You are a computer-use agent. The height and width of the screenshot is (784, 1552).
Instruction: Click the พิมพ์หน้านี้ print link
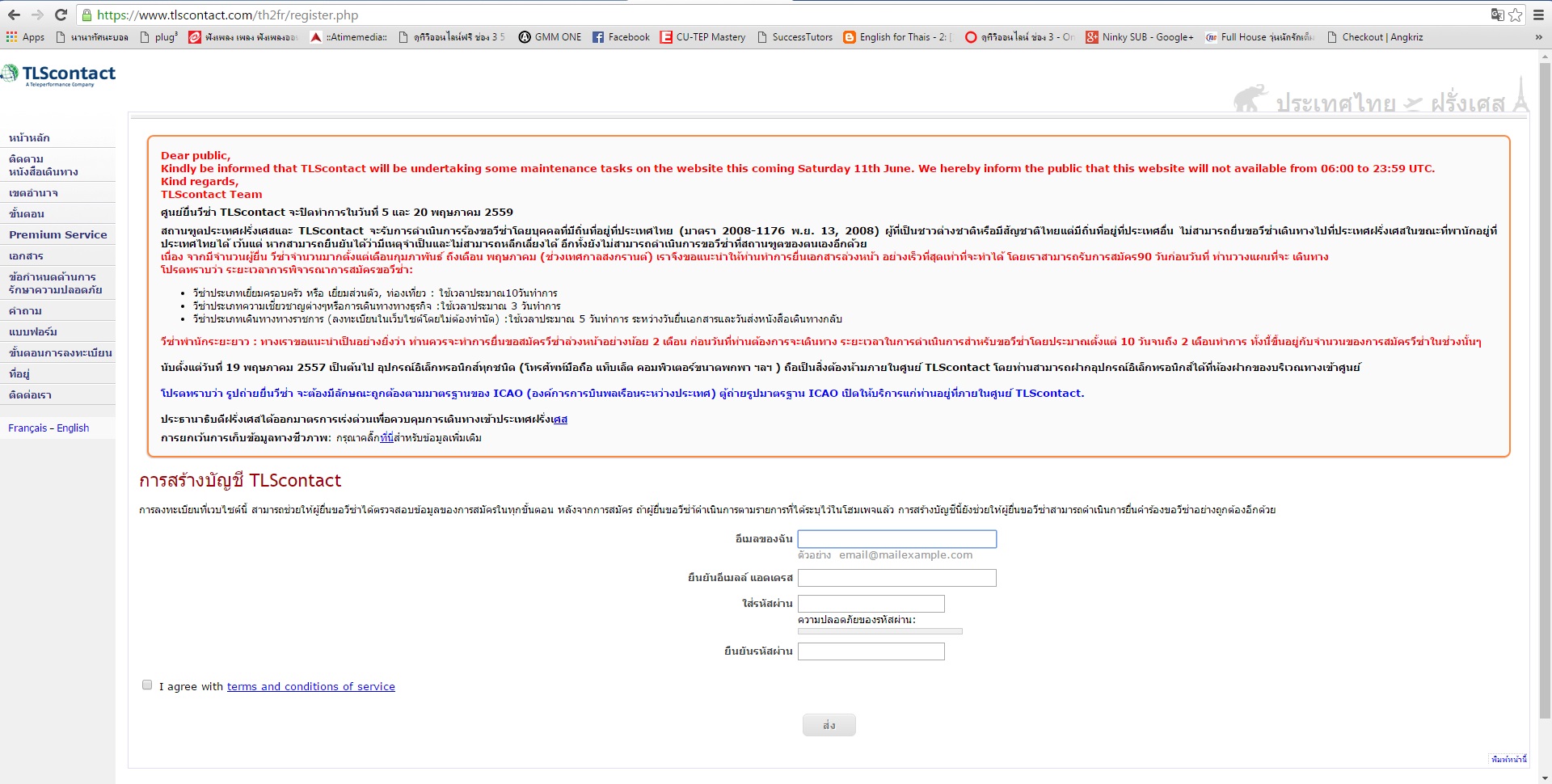[x=1508, y=759]
